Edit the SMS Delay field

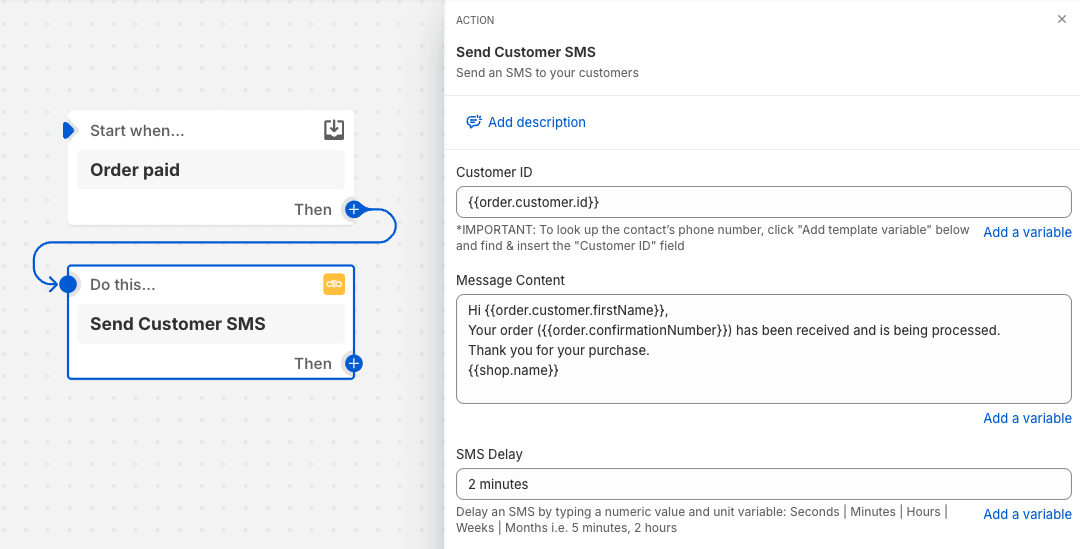click(x=764, y=484)
